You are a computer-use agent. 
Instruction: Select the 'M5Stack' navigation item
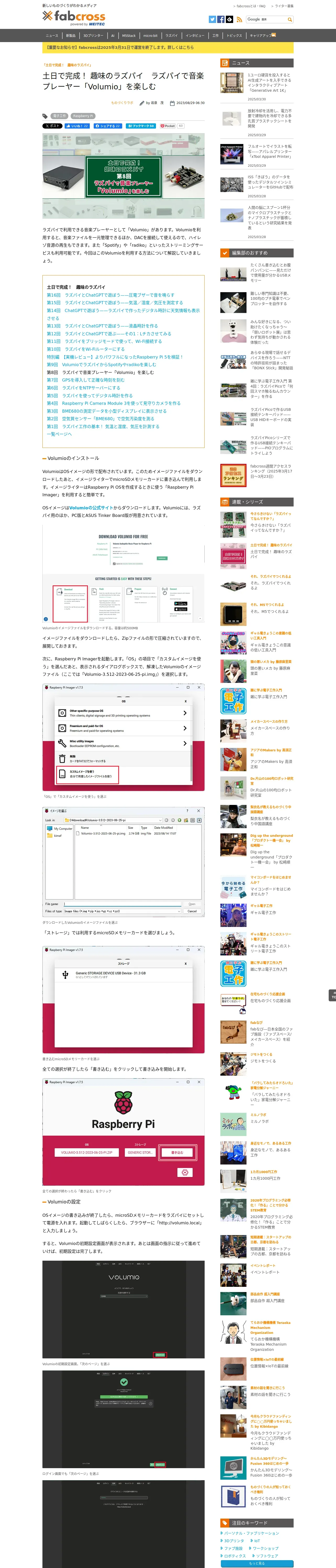coord(129,35)
